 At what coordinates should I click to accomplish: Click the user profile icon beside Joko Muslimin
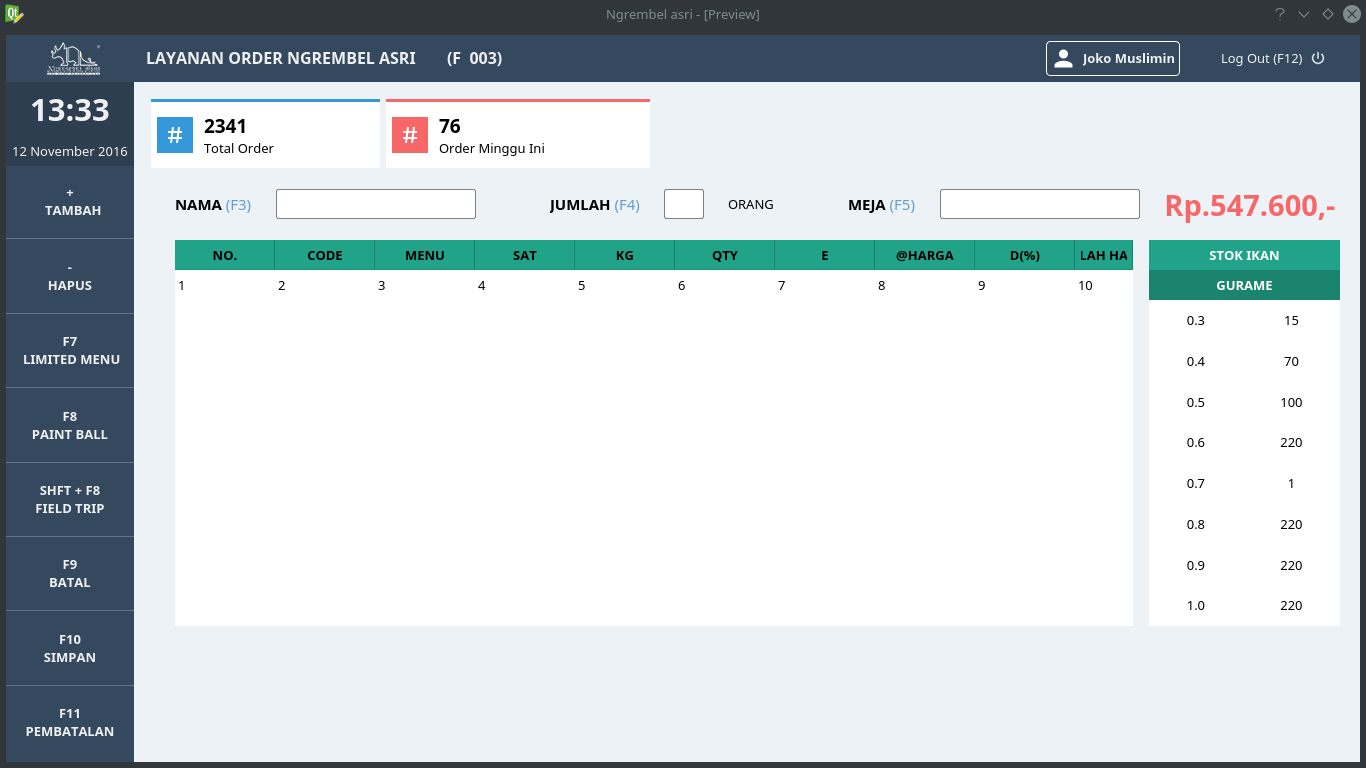pos(1063,59)
